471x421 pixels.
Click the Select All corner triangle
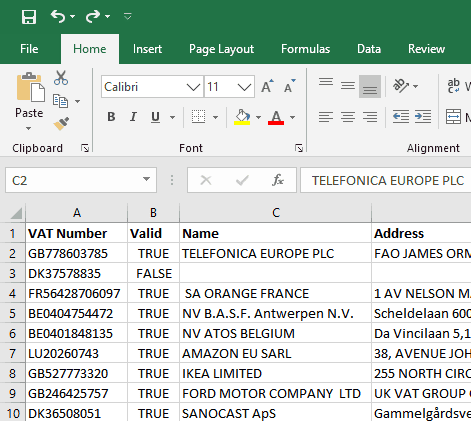click(16, 213)
